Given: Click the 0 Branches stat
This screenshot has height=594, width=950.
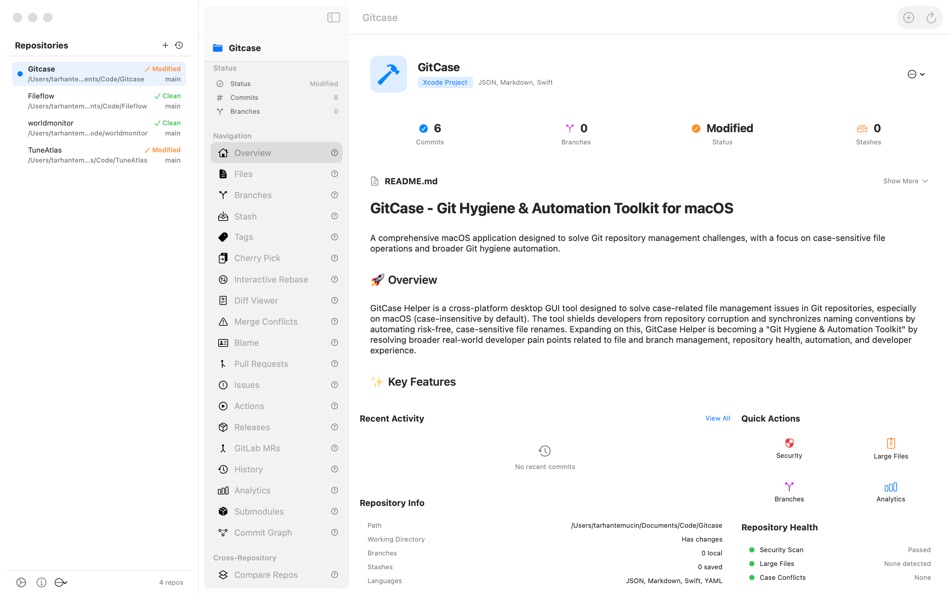Looking at the screenshot, I should click(x=576, y=134).
